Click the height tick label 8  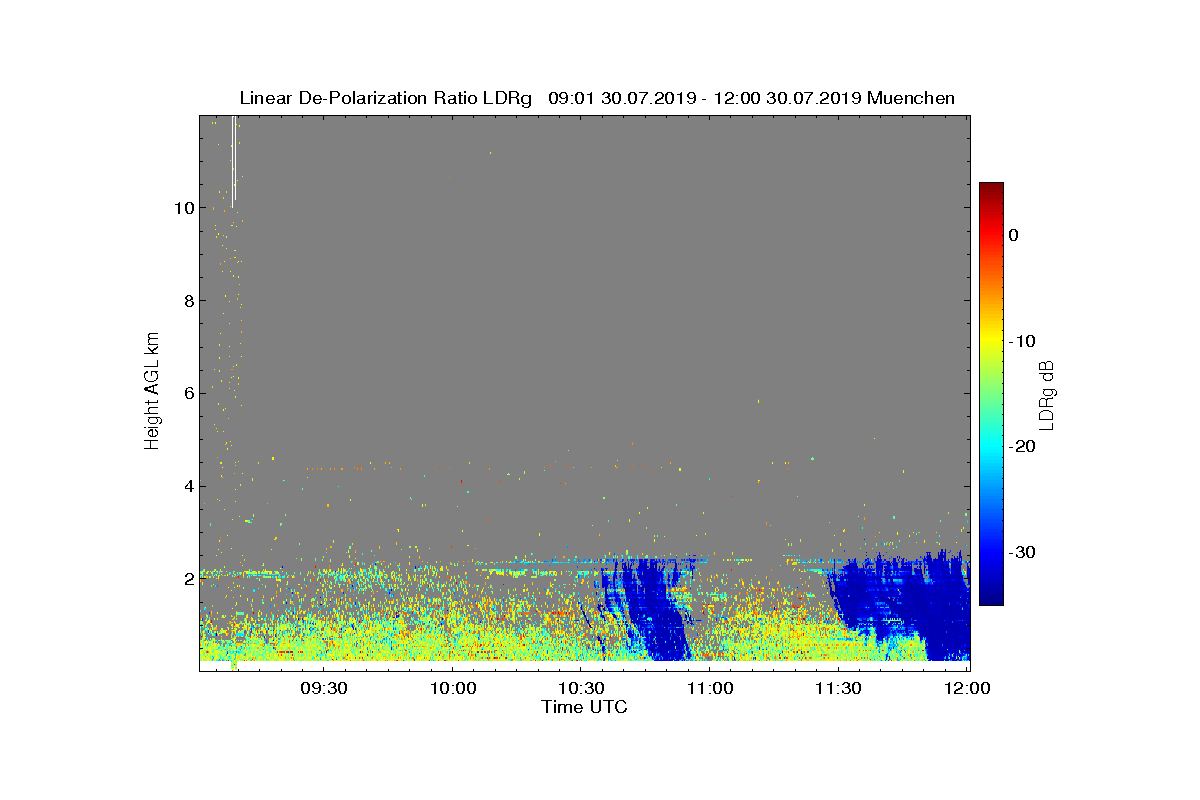(x=188, y=301)
